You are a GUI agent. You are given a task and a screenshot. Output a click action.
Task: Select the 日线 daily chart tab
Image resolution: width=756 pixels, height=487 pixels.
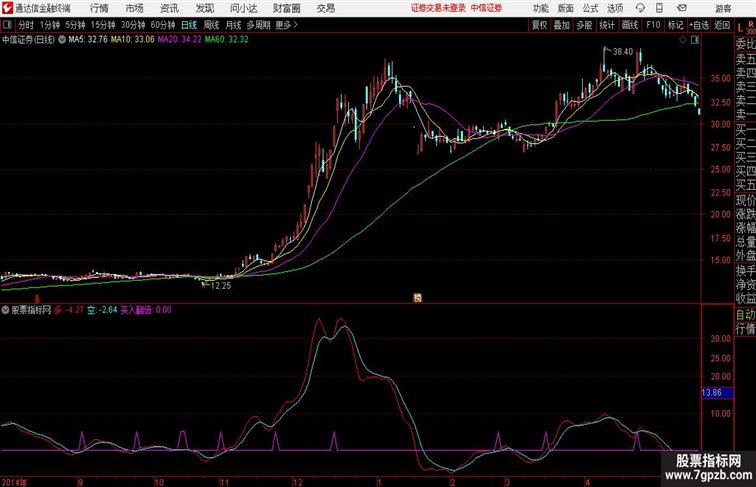189,25
